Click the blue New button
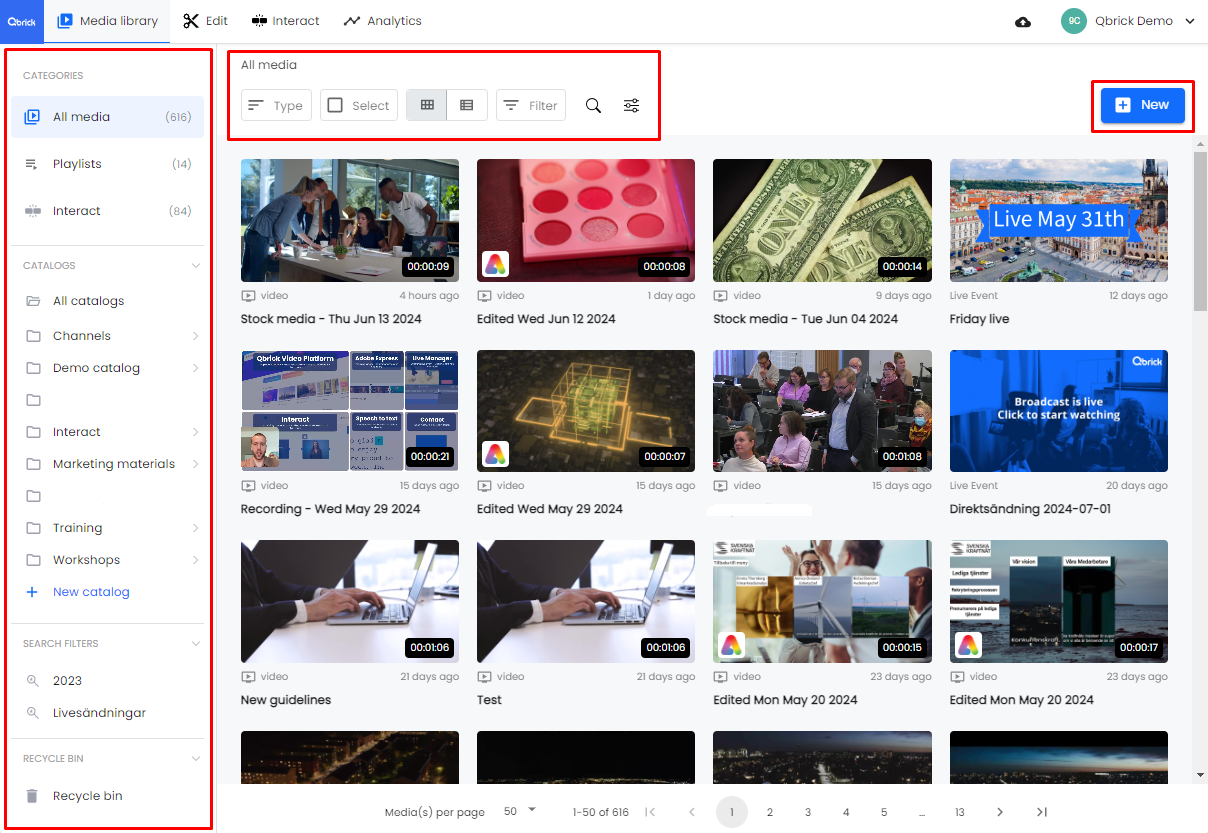Viewport: 1208px width, 833px height. coord(1143,105)
